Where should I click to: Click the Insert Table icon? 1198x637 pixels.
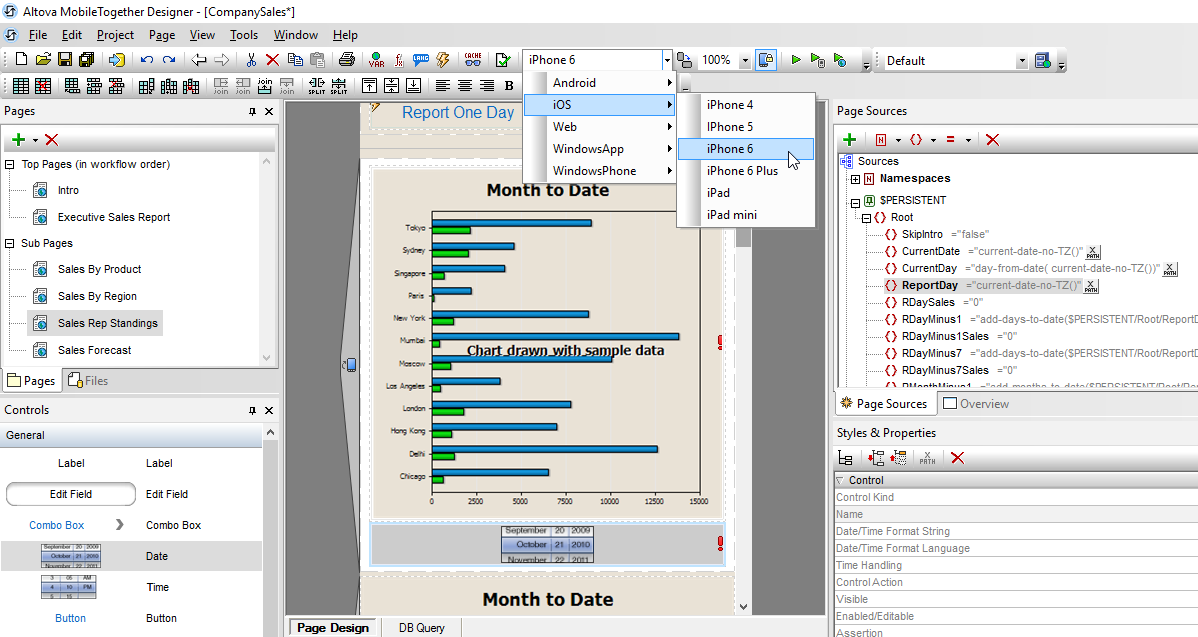pos(21,86)
